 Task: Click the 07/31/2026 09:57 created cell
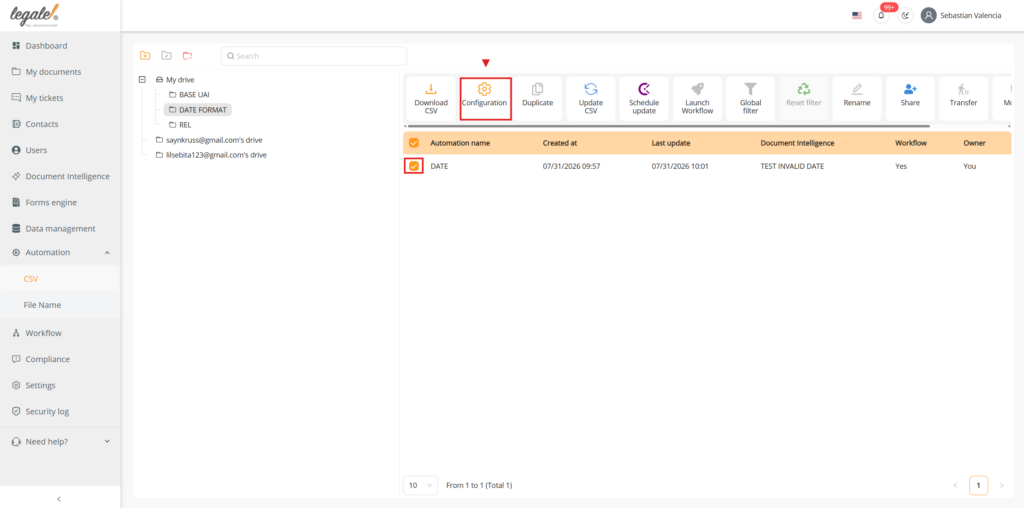click(571, 167)
